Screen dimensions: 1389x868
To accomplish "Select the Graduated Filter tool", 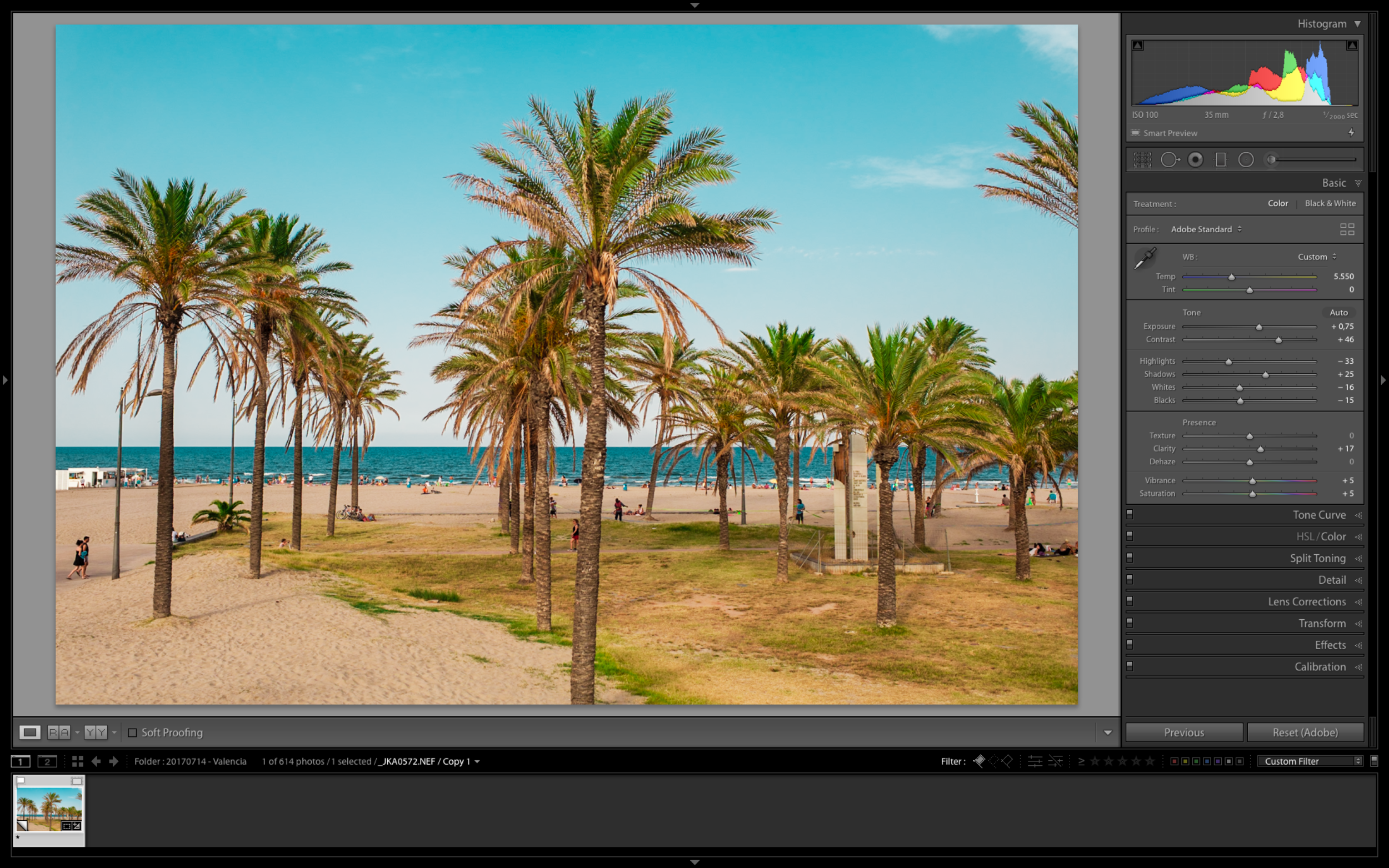I will (1221, 159).
